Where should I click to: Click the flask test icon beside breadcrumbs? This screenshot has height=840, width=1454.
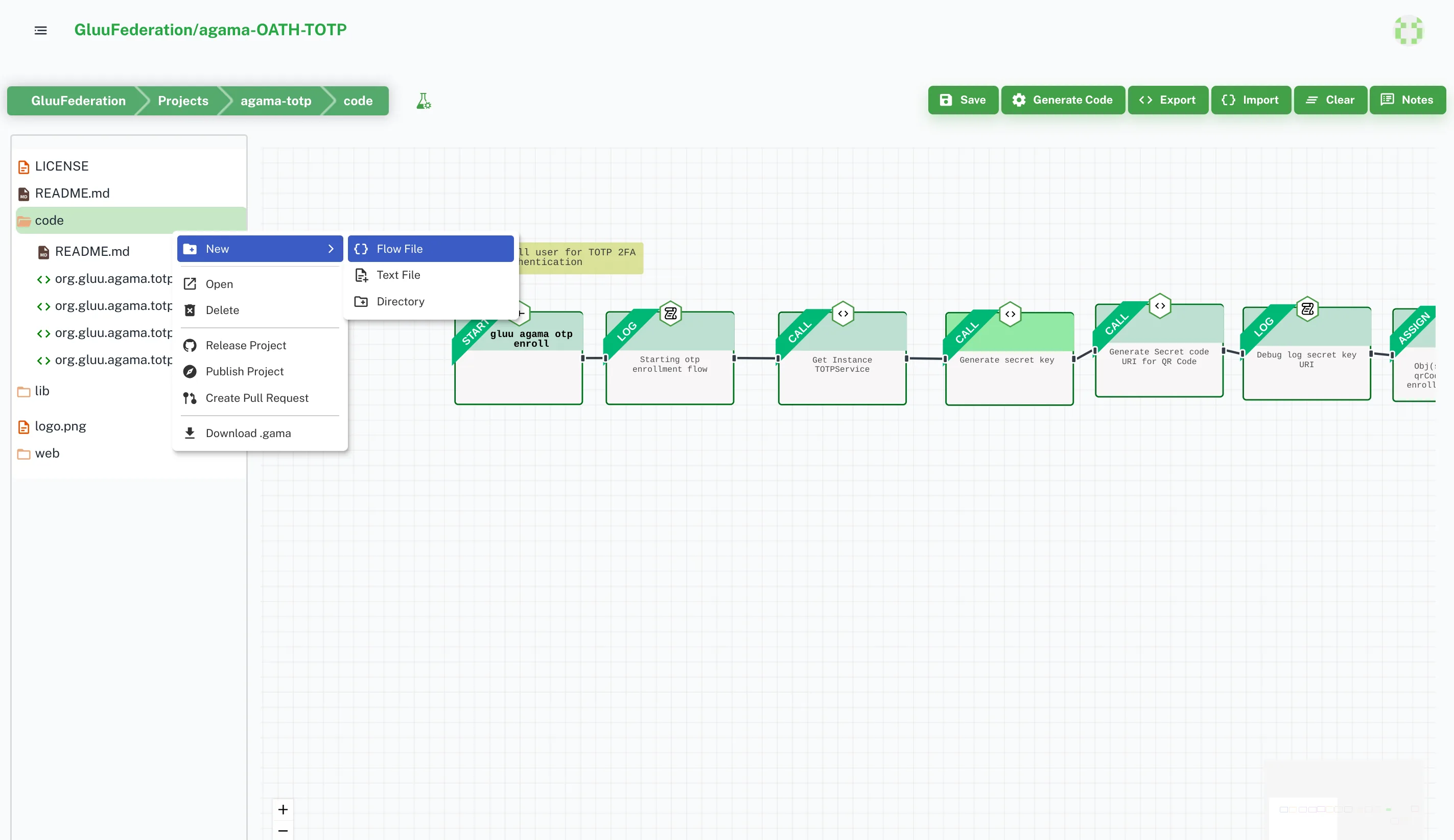tap(424, 101)
